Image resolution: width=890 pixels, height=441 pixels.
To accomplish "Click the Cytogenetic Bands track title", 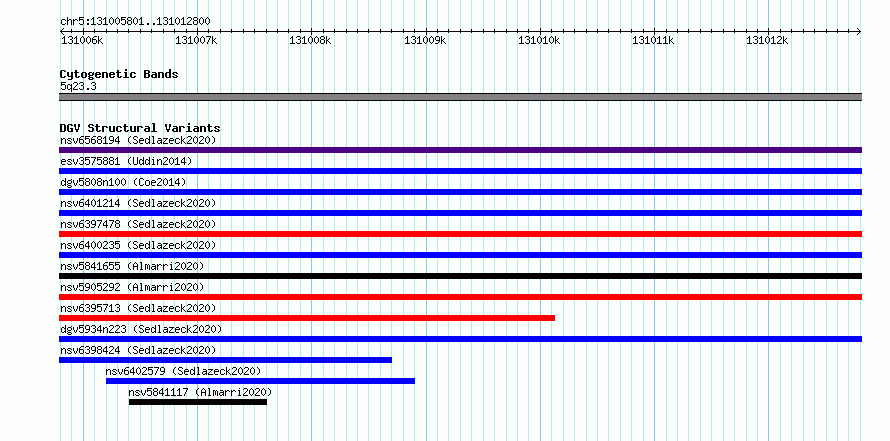I will [119, 74].
